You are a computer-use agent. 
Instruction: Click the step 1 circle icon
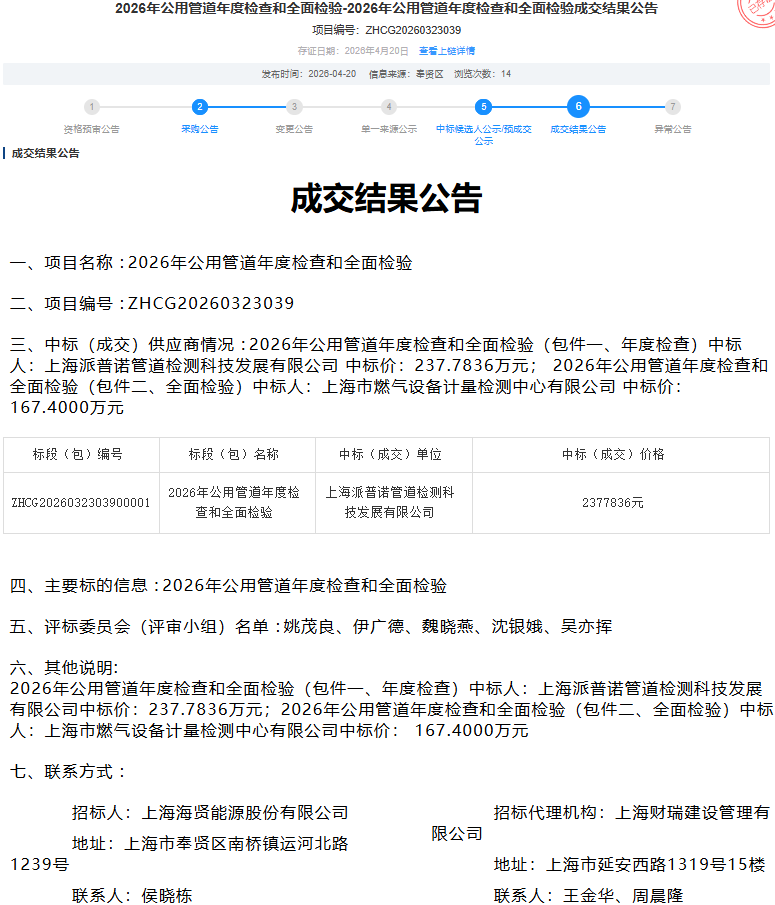(x=92, y=107)
